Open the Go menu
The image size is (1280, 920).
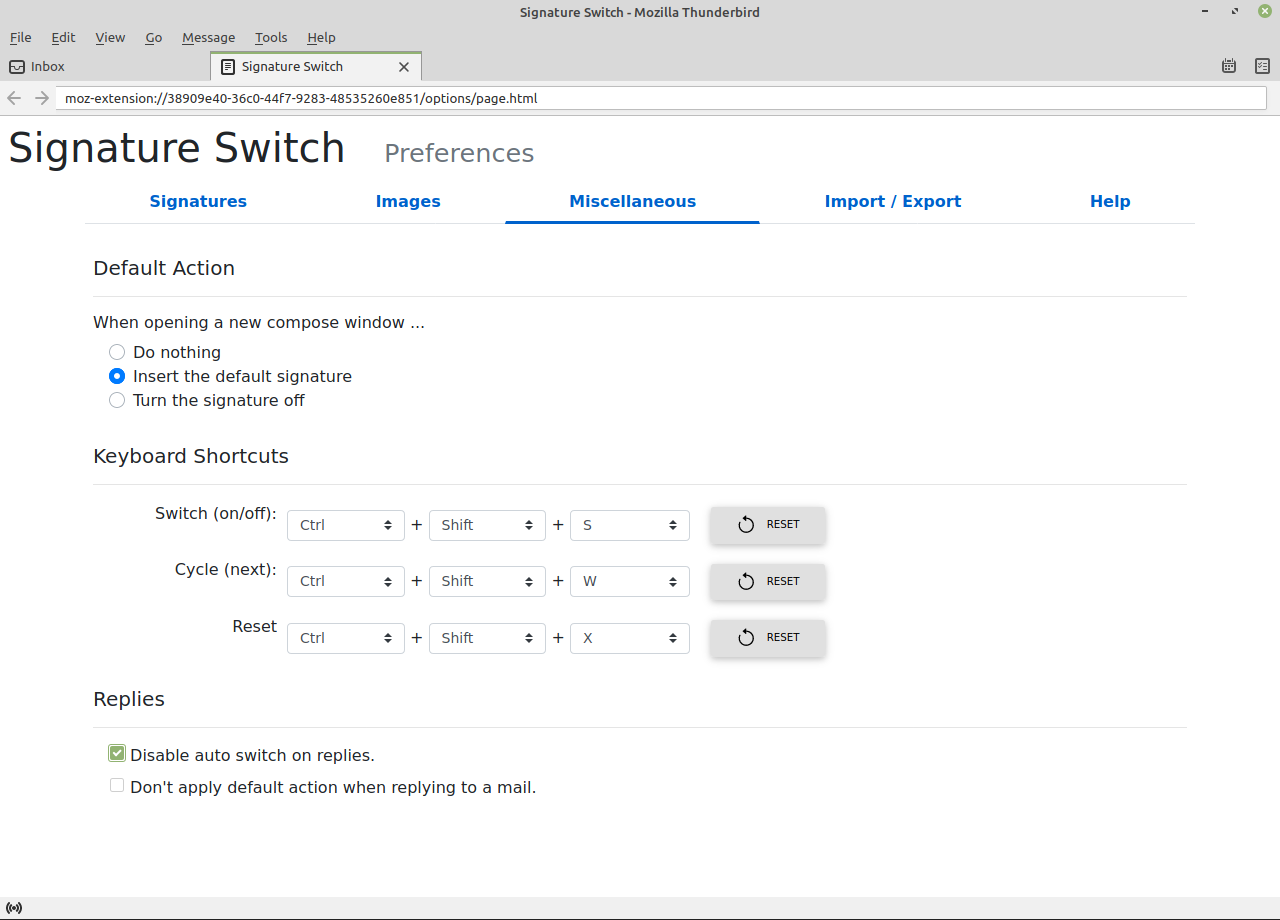154,37
